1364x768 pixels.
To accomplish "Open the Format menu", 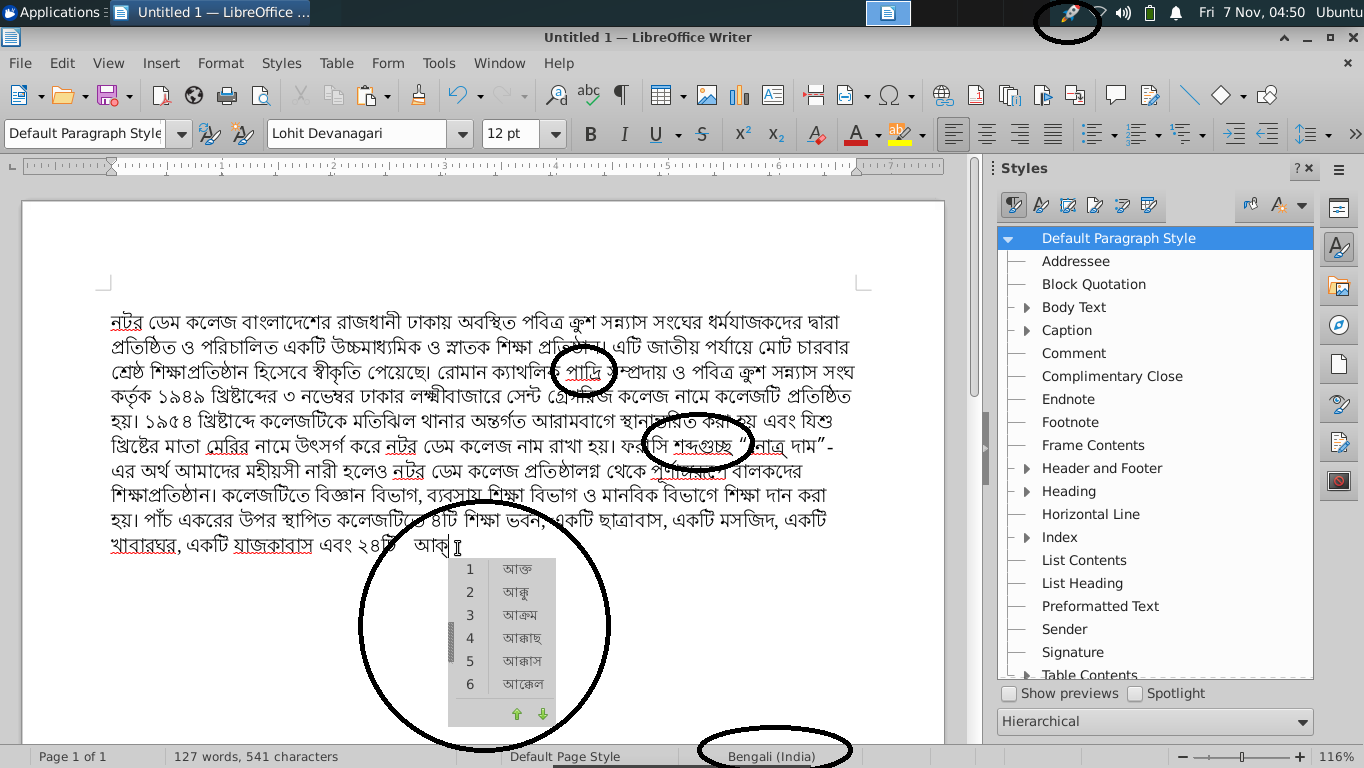I will coord(220,63).
